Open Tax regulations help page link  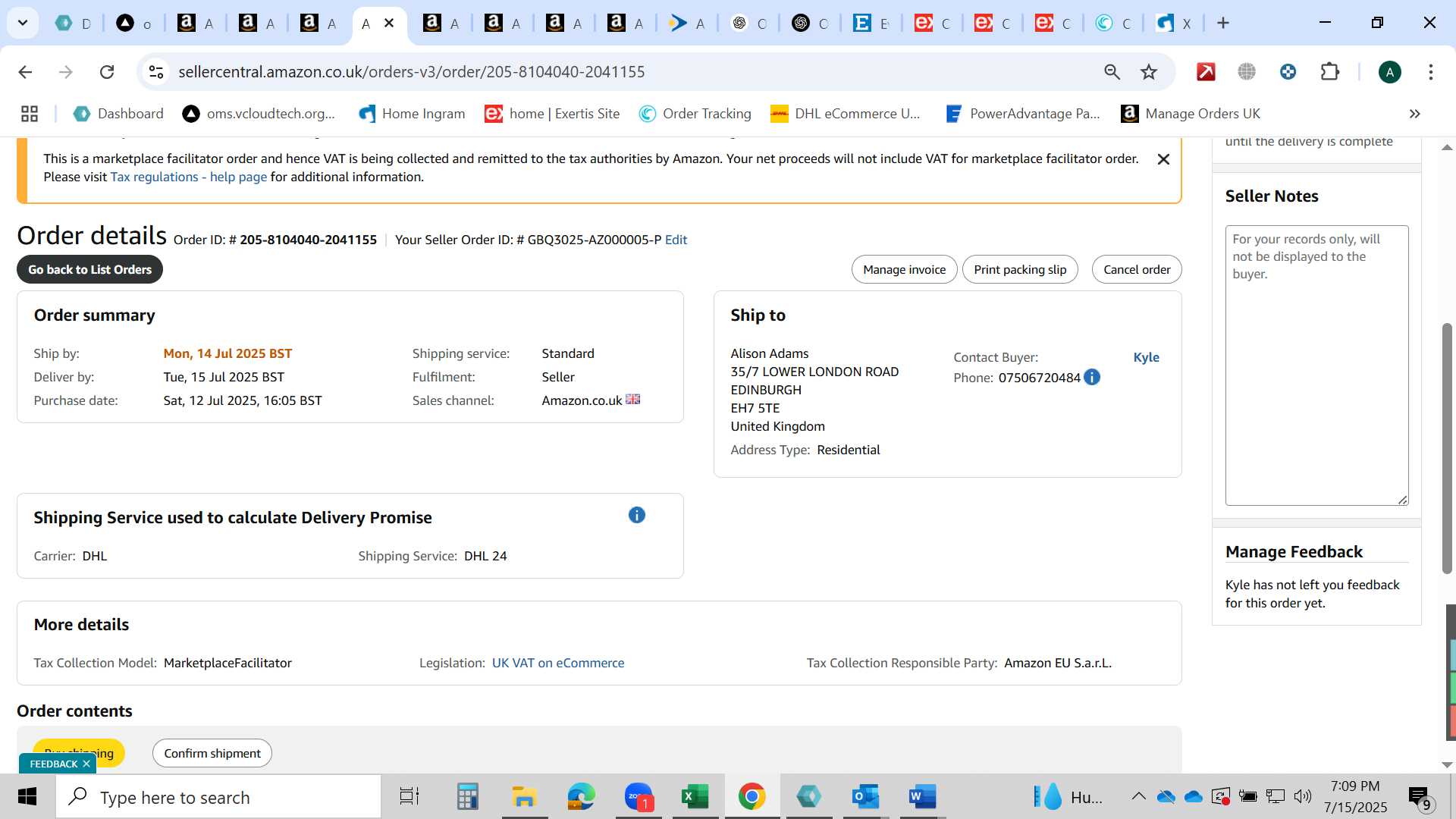[189, 177]
